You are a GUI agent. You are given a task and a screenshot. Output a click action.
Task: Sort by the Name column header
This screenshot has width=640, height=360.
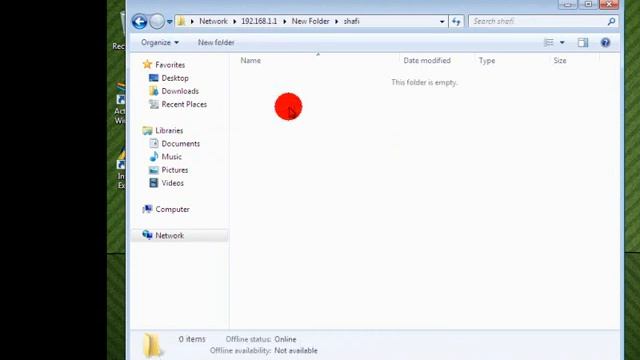(251, 60)
